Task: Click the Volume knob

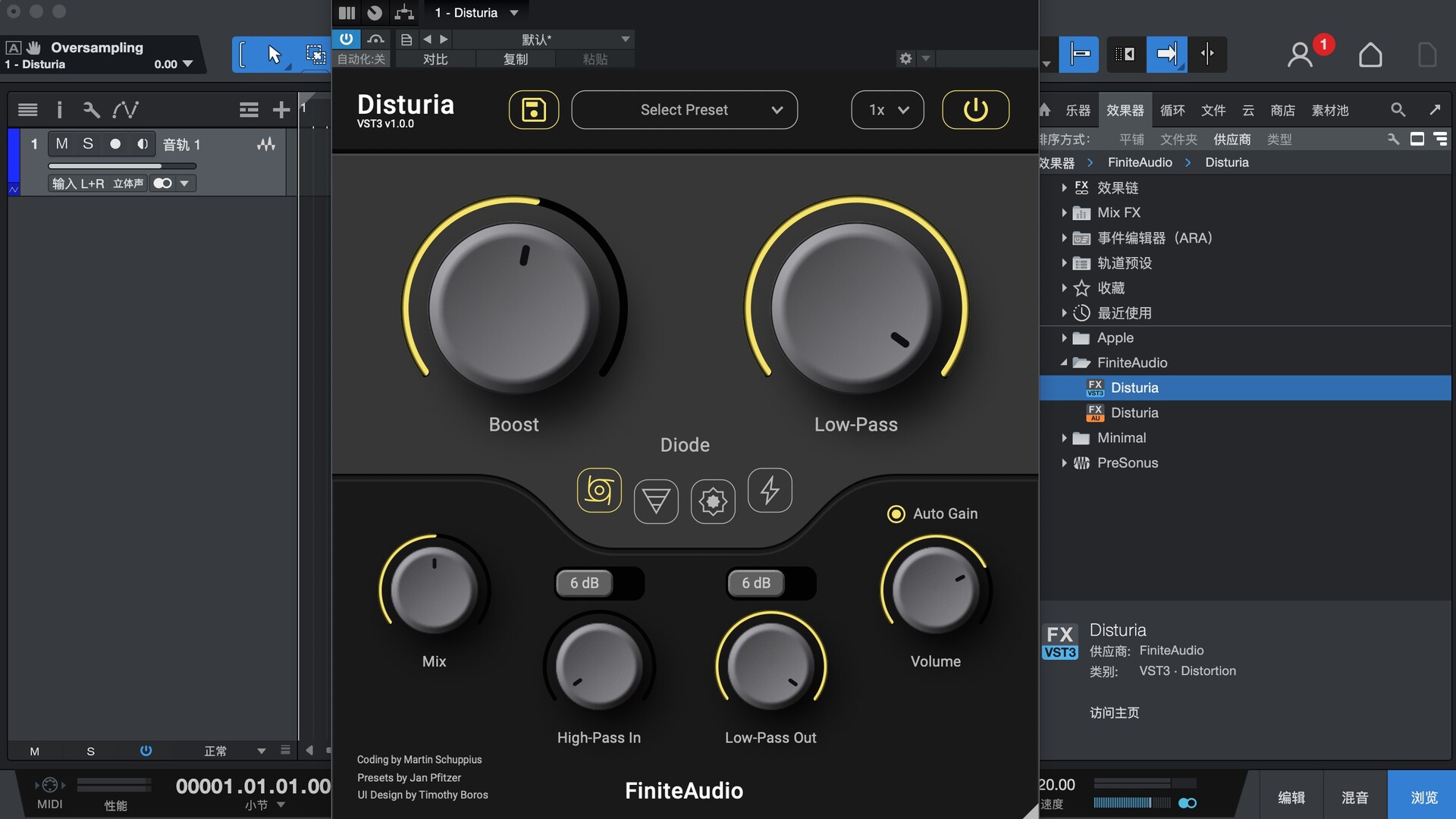Action: (x=936, y=590)
